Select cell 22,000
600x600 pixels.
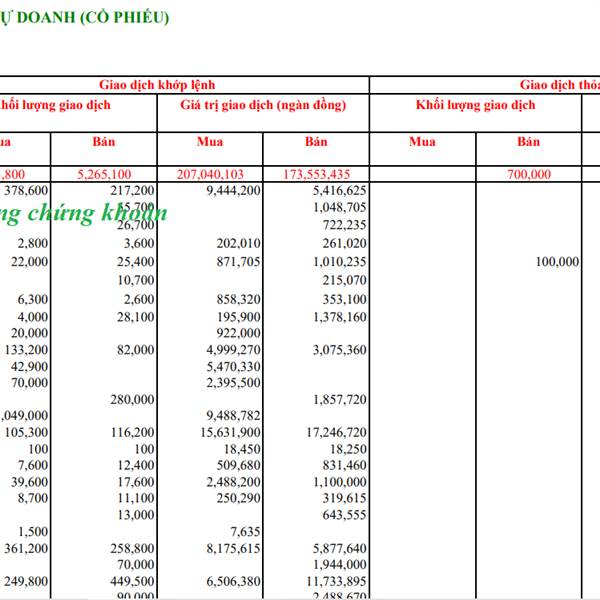click(29, 262)
